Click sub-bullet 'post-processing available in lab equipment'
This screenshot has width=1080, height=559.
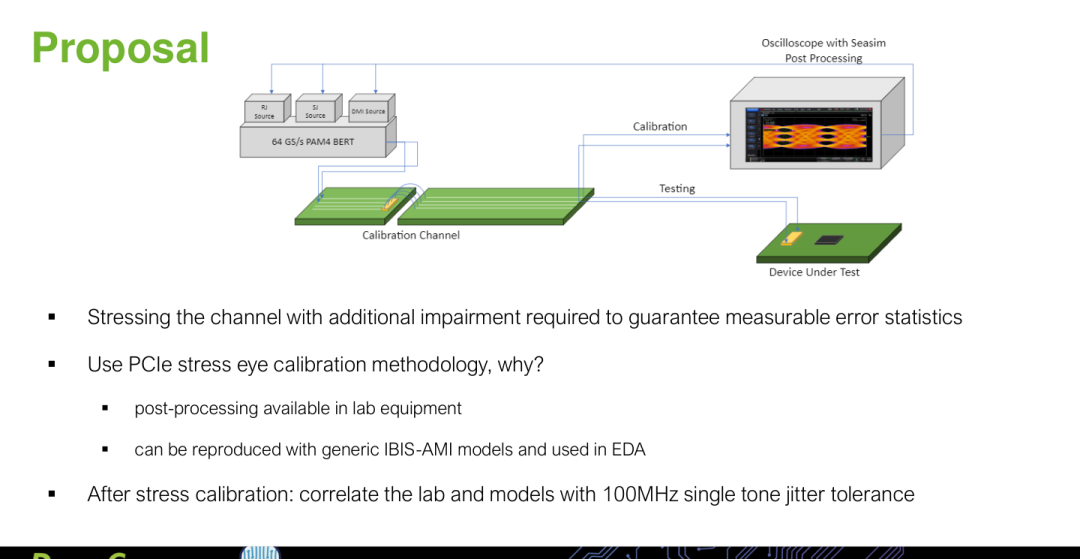298,408
